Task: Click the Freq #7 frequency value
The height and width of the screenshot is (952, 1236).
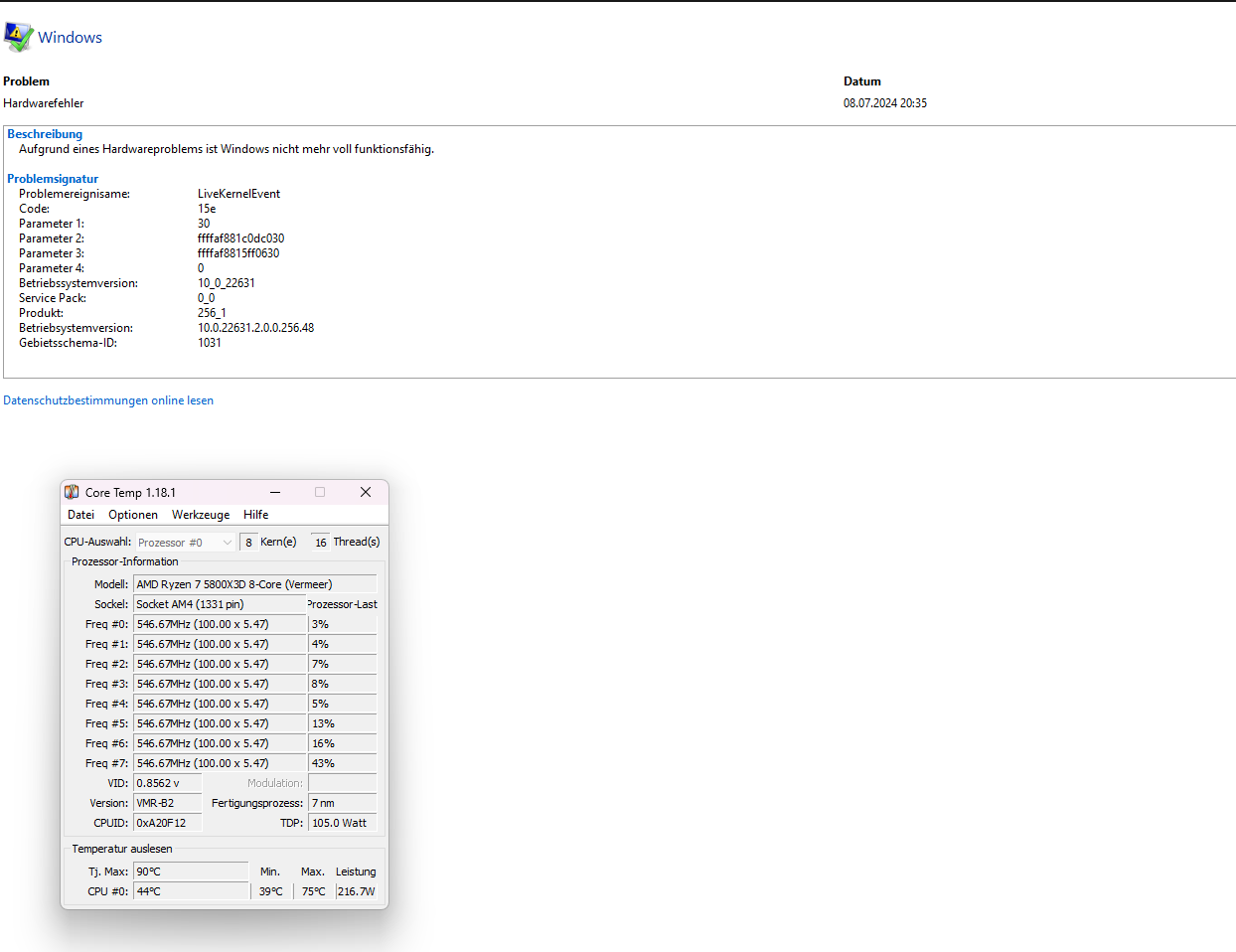Action: click(220, 763)
